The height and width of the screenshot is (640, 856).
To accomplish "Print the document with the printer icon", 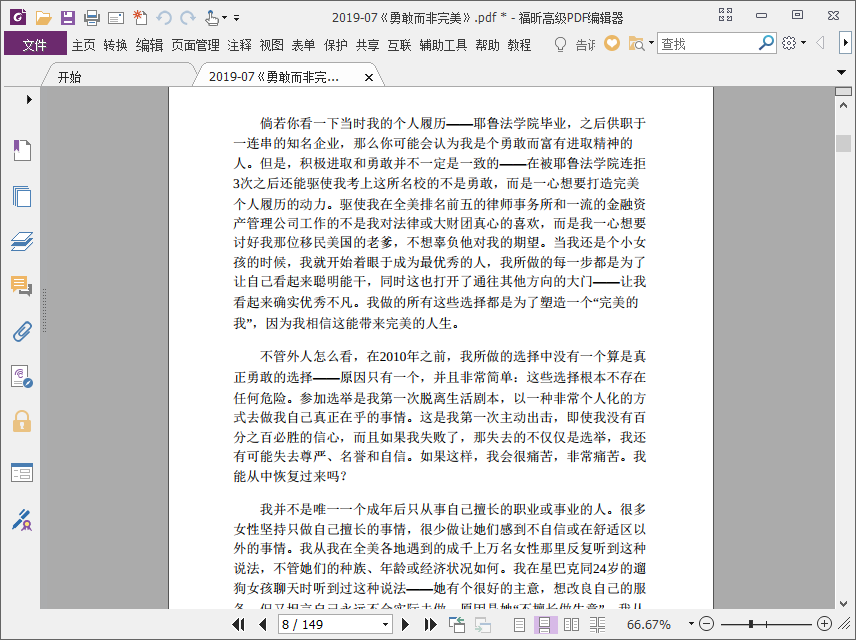I will (92, 18).
